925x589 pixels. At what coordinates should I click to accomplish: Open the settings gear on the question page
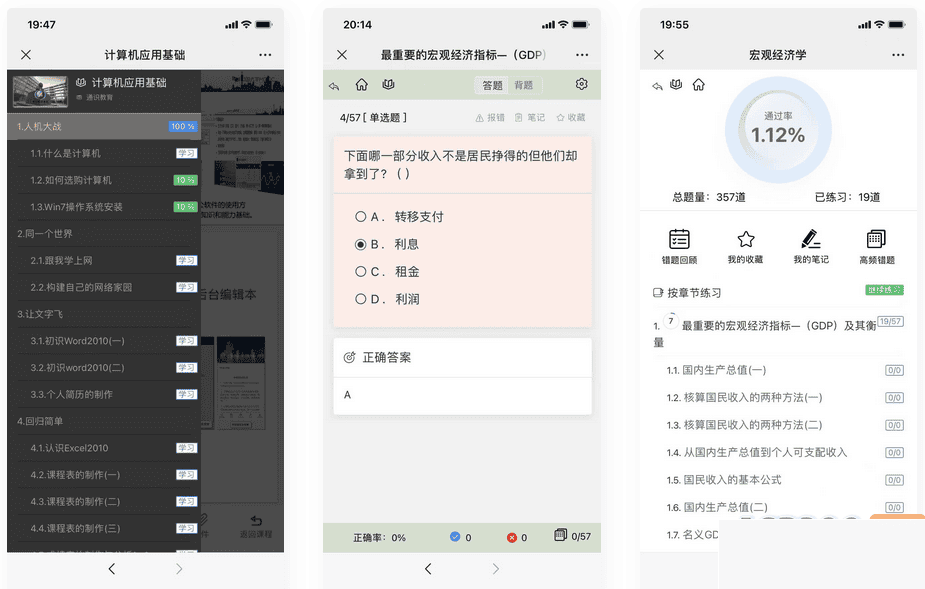[x=581, y=85]
